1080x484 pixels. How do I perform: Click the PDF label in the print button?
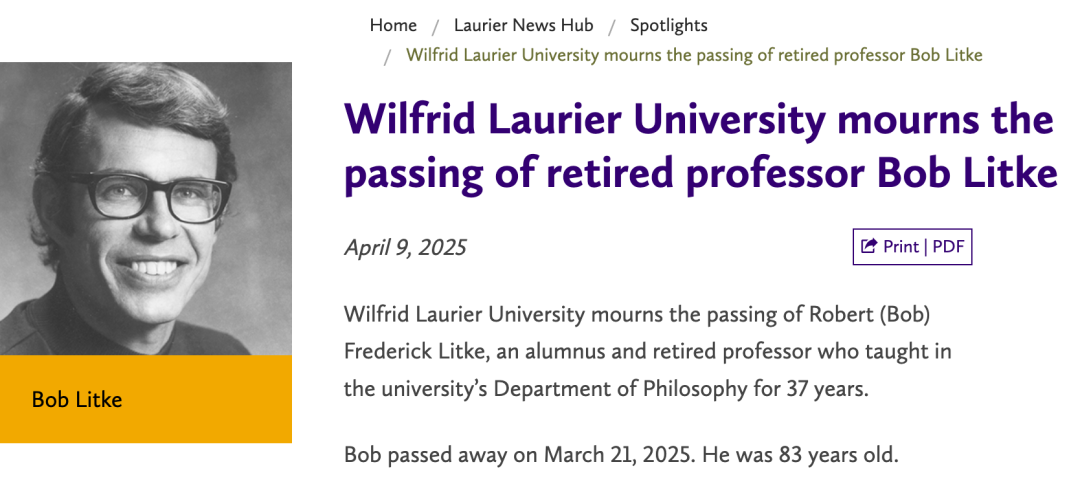[x=948, y=246]
